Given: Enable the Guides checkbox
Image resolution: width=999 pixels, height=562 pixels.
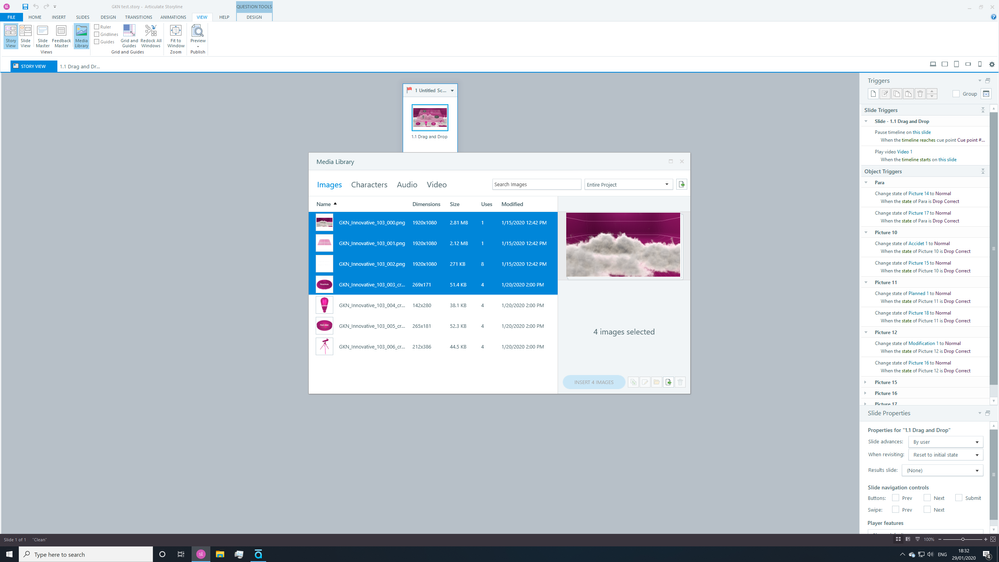Looking at the screenshot, I should click(97, 42).
